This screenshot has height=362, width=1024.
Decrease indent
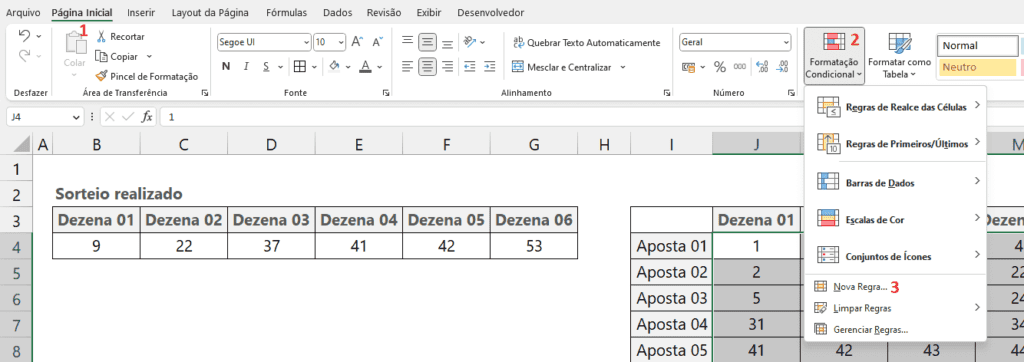click(x=470, y=67)
